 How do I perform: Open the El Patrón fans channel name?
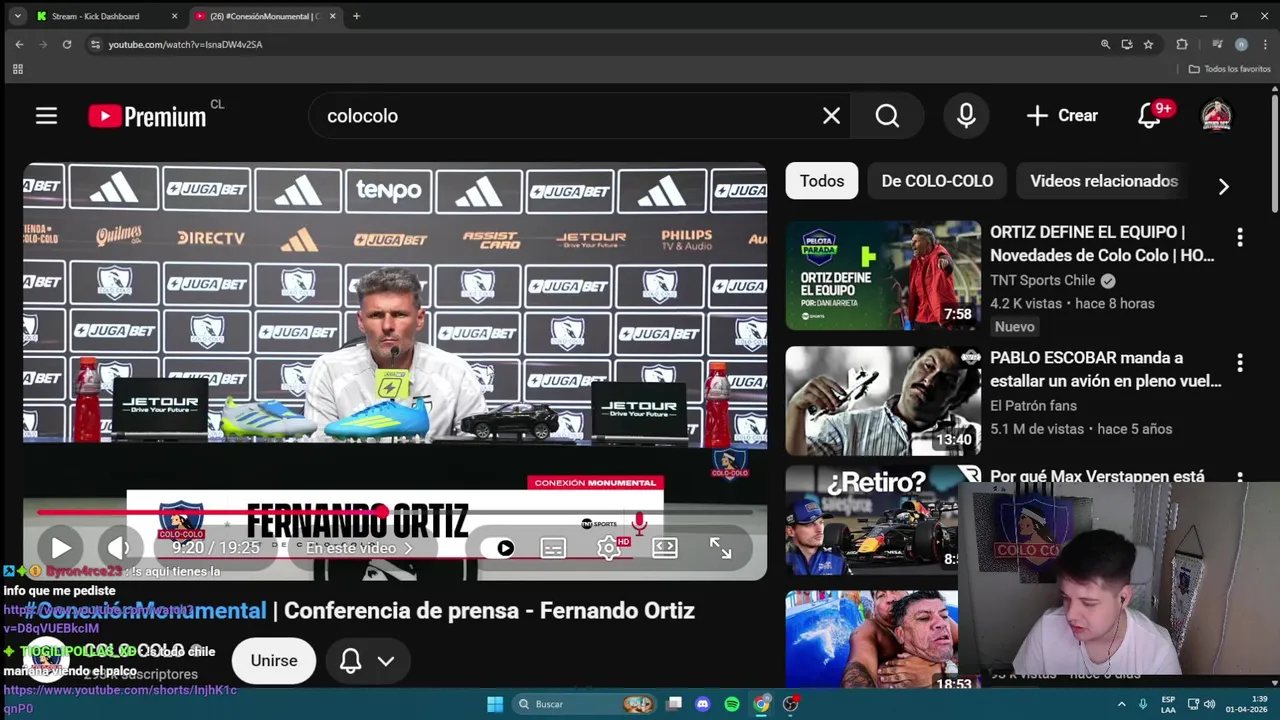tap(1033, 406)
